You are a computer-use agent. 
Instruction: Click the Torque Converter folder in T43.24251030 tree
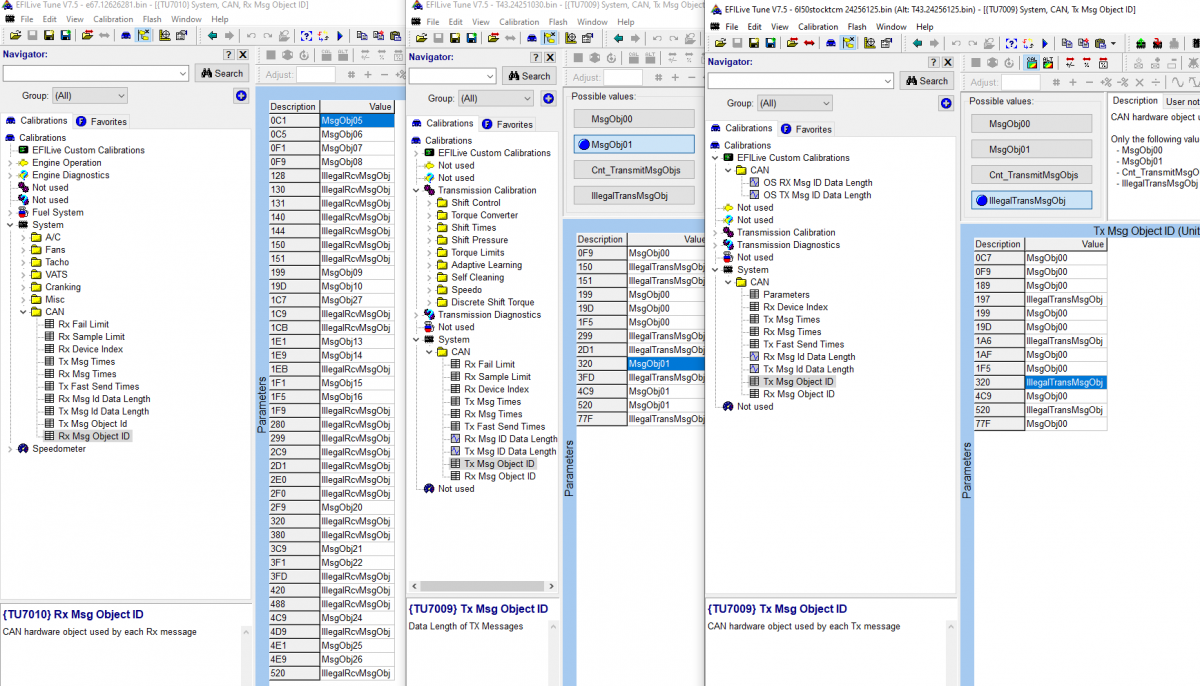pos(484,215)
